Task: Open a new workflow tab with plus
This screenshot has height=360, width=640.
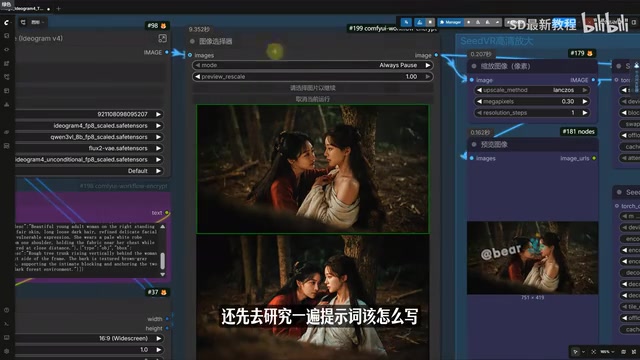Action: click(58, 8)
